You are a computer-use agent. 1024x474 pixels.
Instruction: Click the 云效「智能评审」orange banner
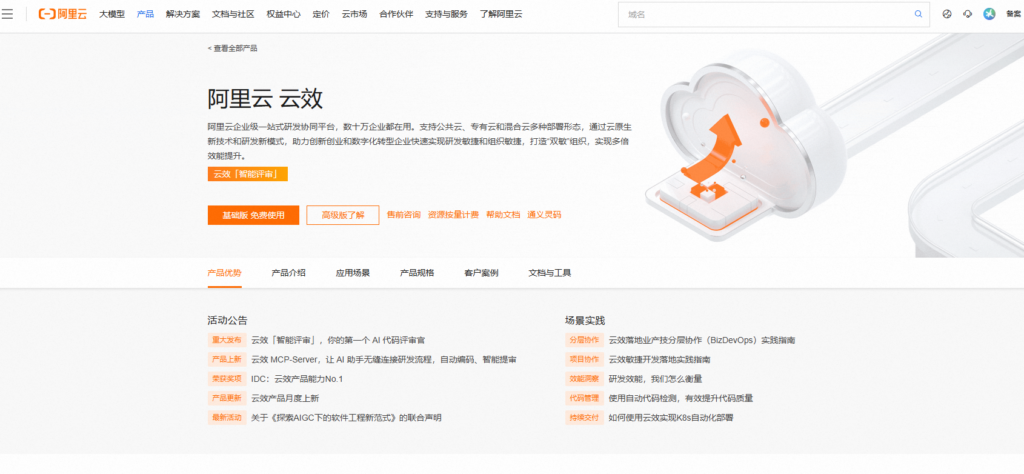(247, 174)
